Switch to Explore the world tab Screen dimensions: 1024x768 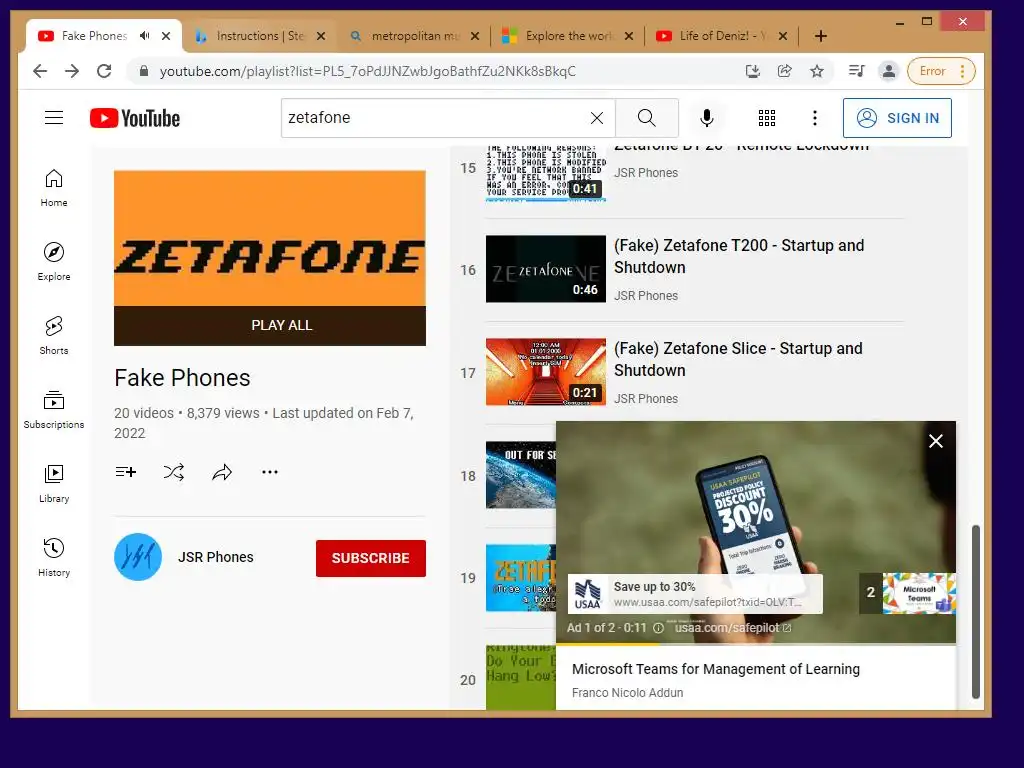coord(569,36)
